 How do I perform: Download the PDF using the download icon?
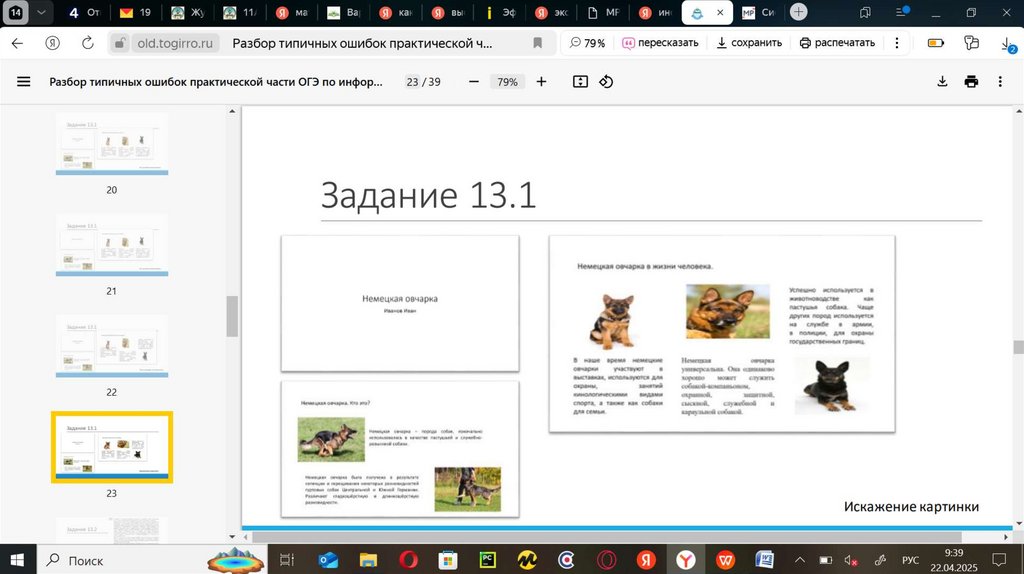tap(942, 82)
